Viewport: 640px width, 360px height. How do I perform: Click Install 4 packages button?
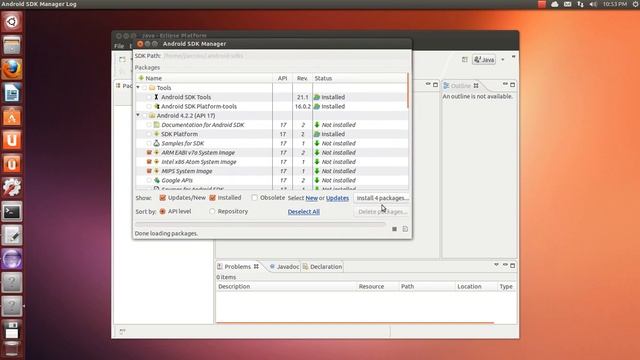pos(382,198)
